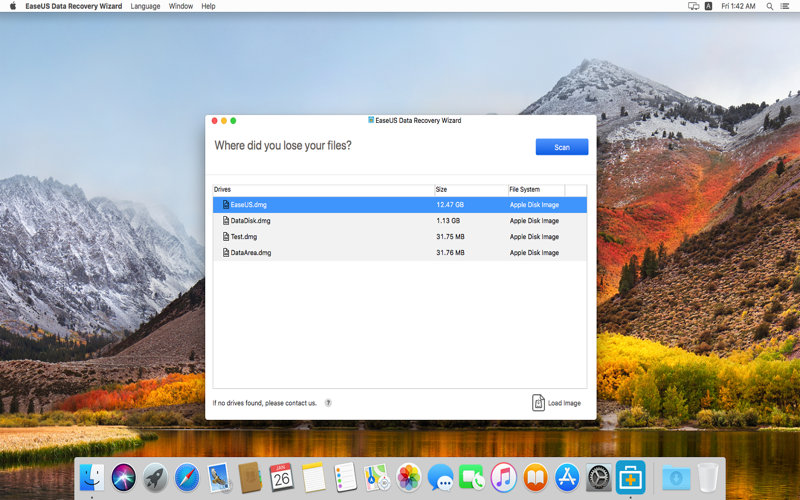Click the 12.47 GB size cell
The width and height of the screenshot is (800, 500).
450,205
